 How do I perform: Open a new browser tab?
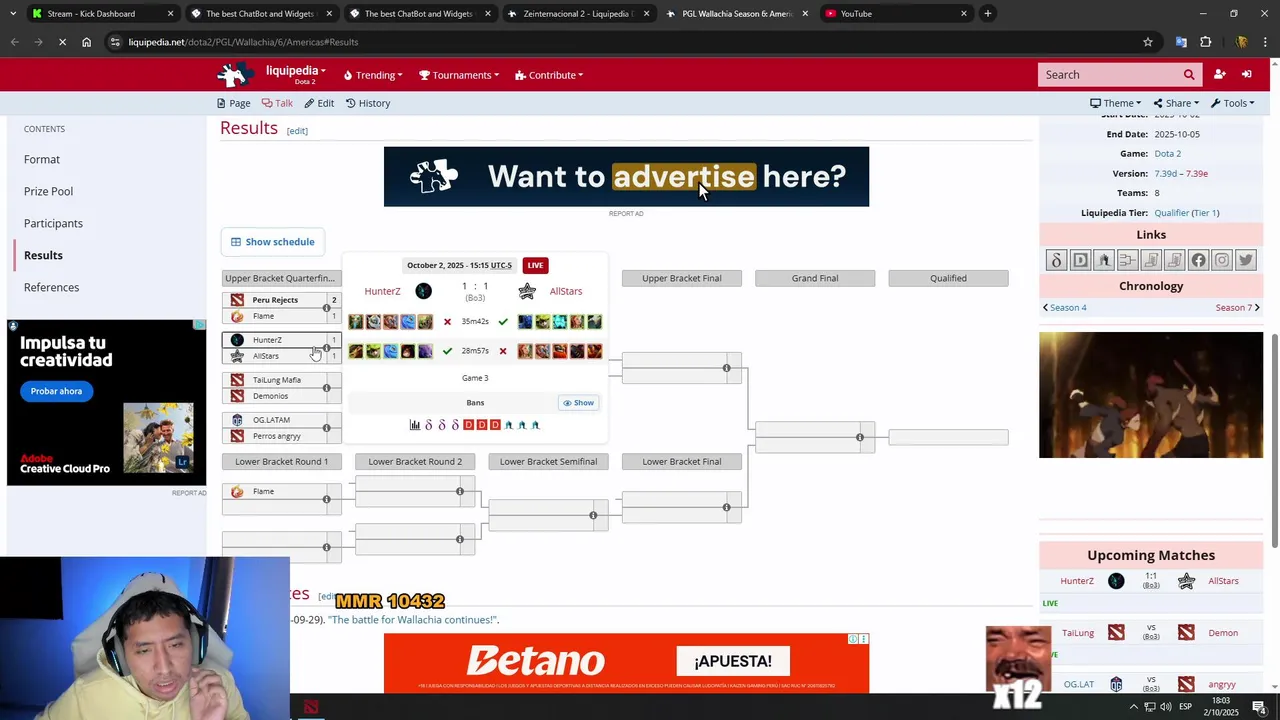[x=988, y=14]
